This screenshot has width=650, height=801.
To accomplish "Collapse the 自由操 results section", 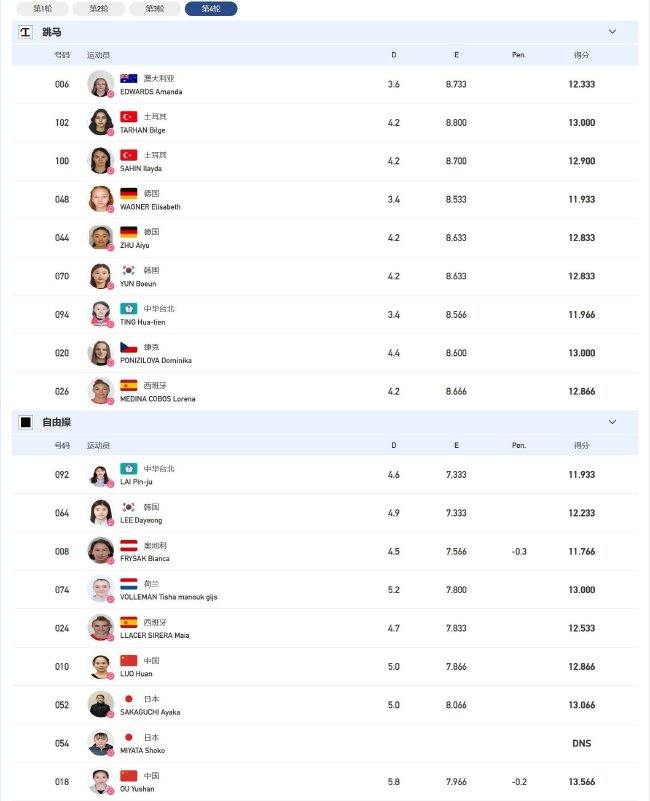I will (x=612, y=422).
